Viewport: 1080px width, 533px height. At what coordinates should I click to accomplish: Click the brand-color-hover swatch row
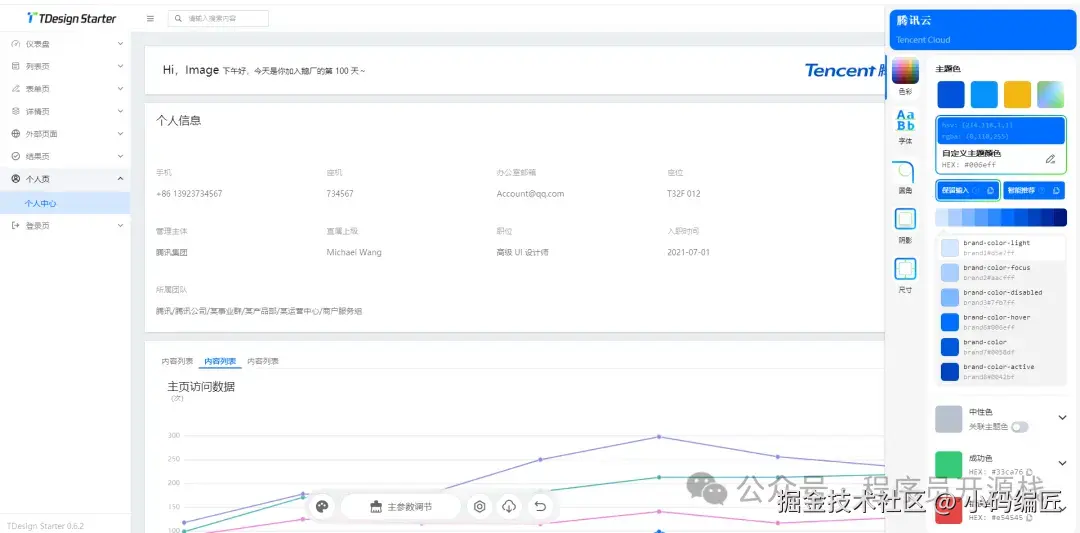[1001, 322]
